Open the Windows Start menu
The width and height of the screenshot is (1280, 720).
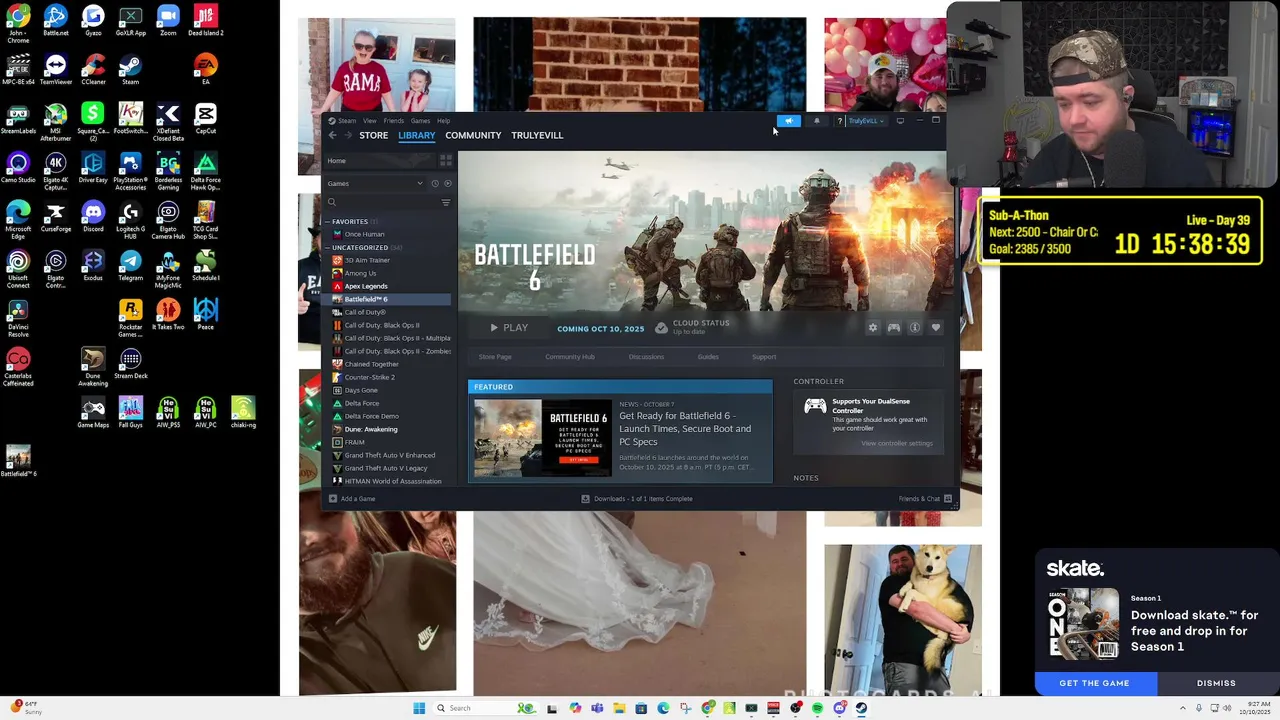coord(419,708)
